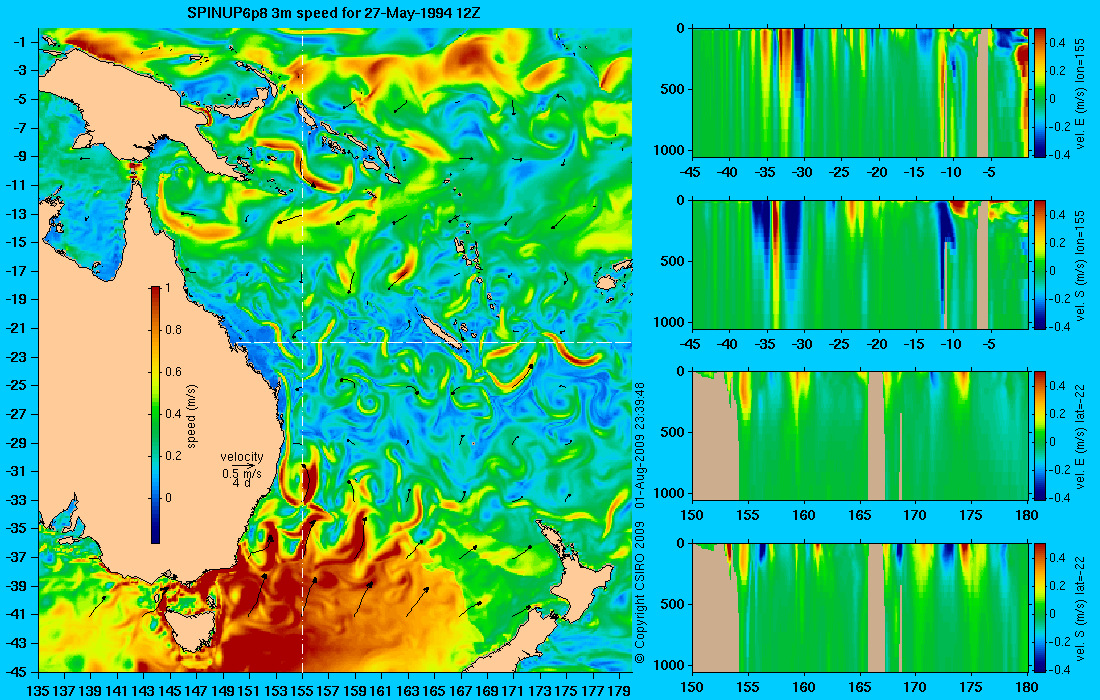The height and width of the screenshot is (700, 1100).
Task: Click the map title 'SPINUP6p8 3m speed for 27-May-1994 12Z'
Action: 334,13
